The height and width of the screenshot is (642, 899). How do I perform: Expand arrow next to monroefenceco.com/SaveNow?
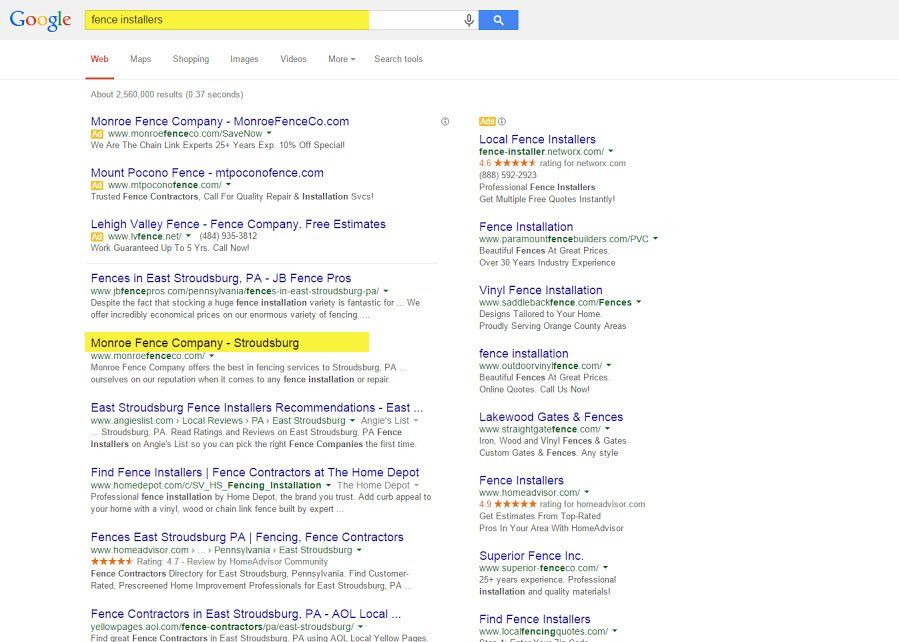(x=269, y=134)
